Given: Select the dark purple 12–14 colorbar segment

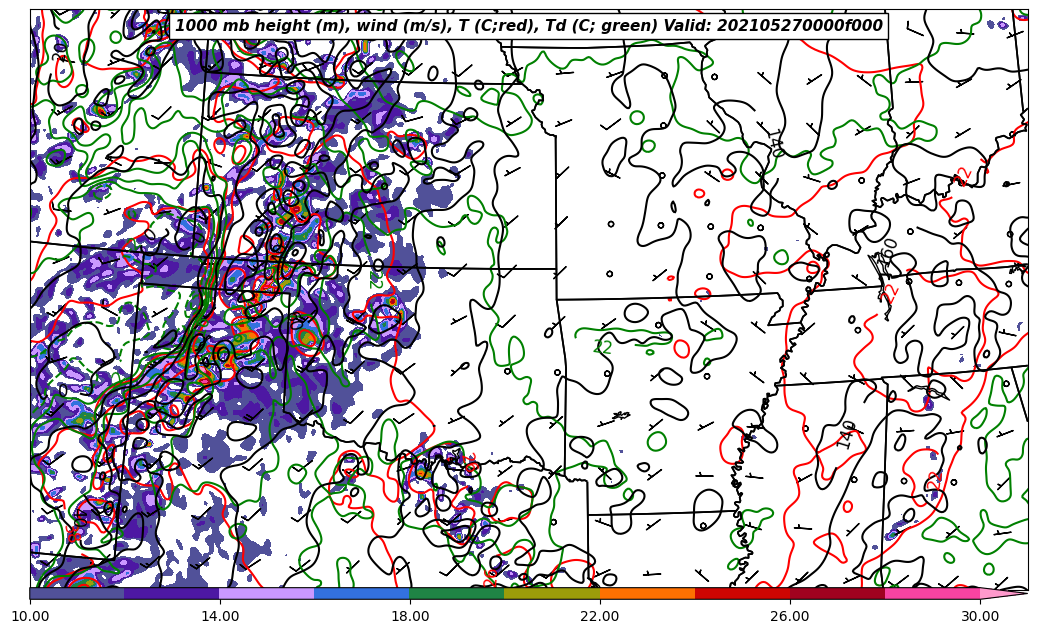Looking at the screenshot, I should (172, 593).
